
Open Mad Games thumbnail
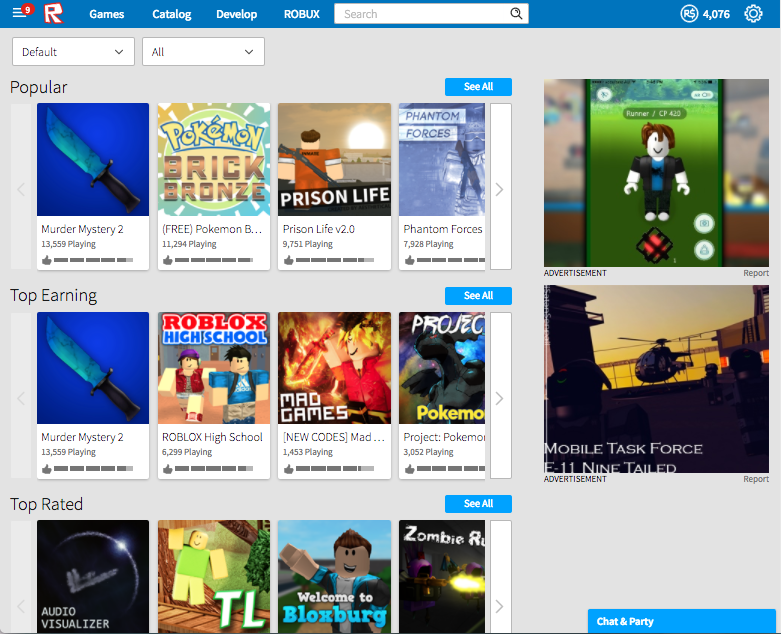pos(335,368)
